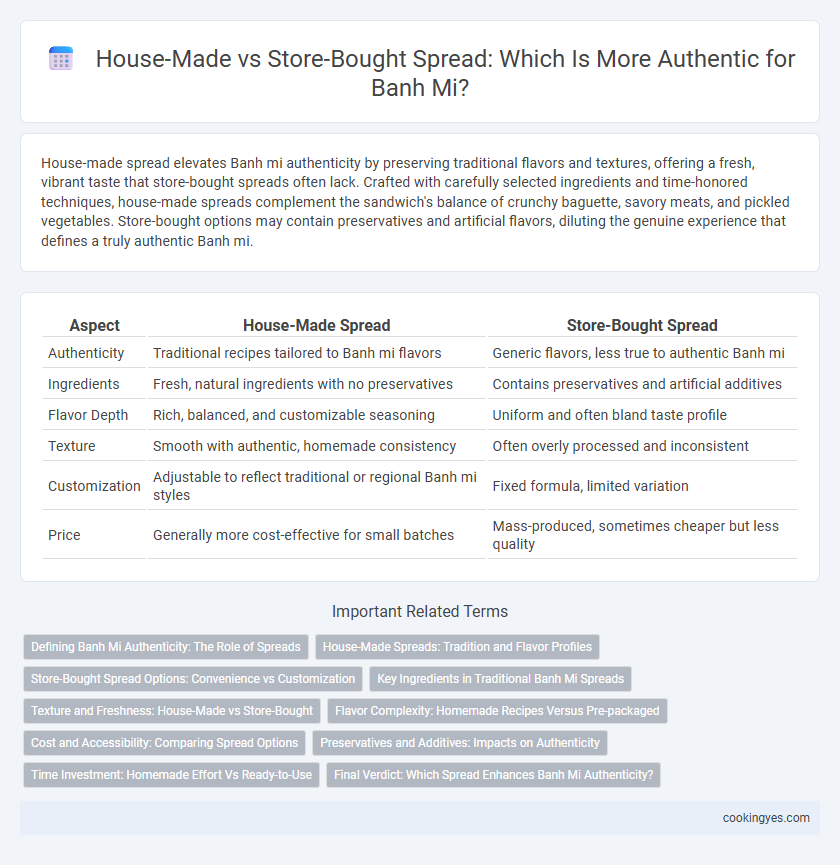Select Store-Bought Spread Options: Convenience vs Customization
Image resolution: width=840 pixels, height=865 pixels.
coord(193,679)
